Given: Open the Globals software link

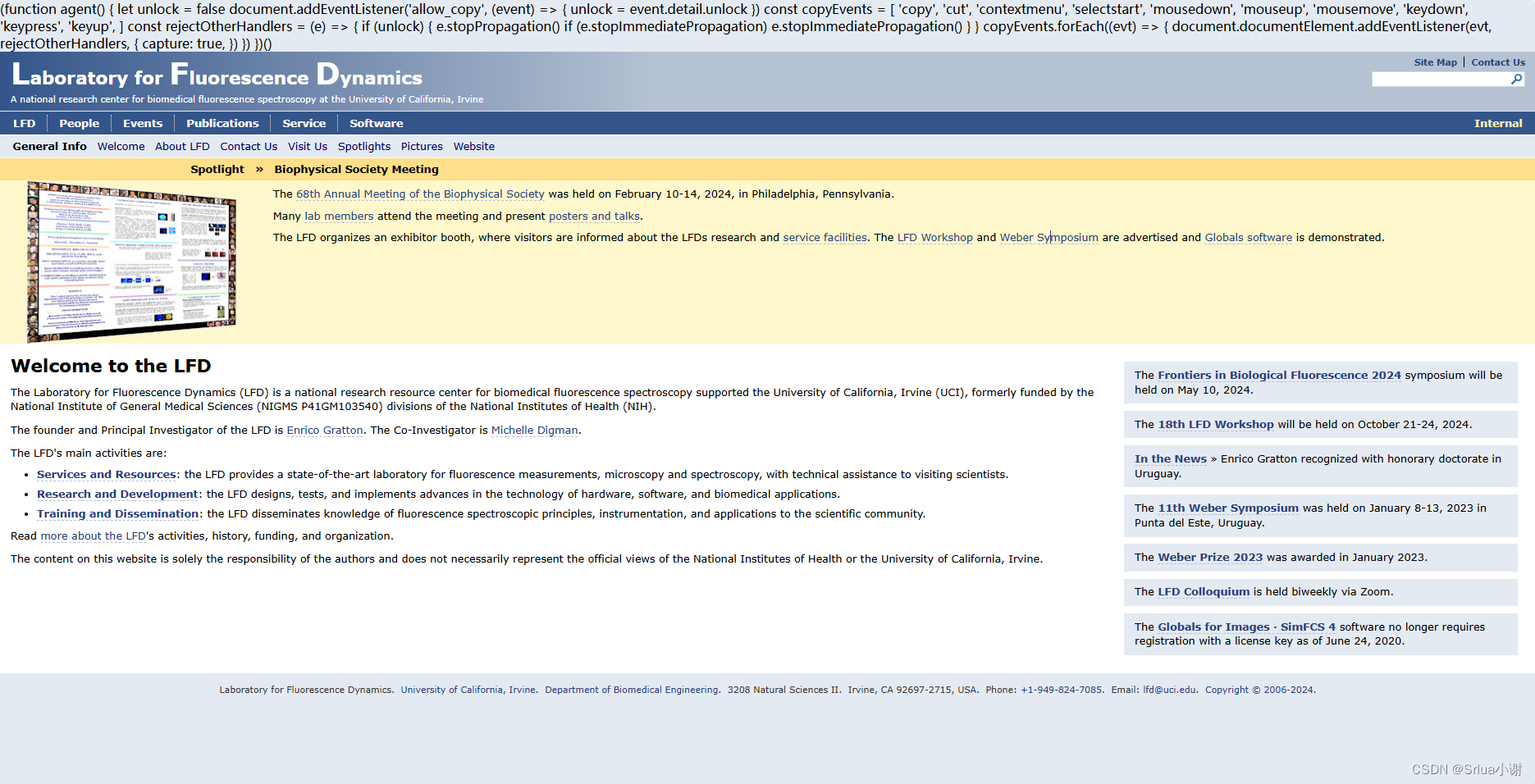Looking at the screenshot, I should pyautogui.click(x=1248, y=238).
